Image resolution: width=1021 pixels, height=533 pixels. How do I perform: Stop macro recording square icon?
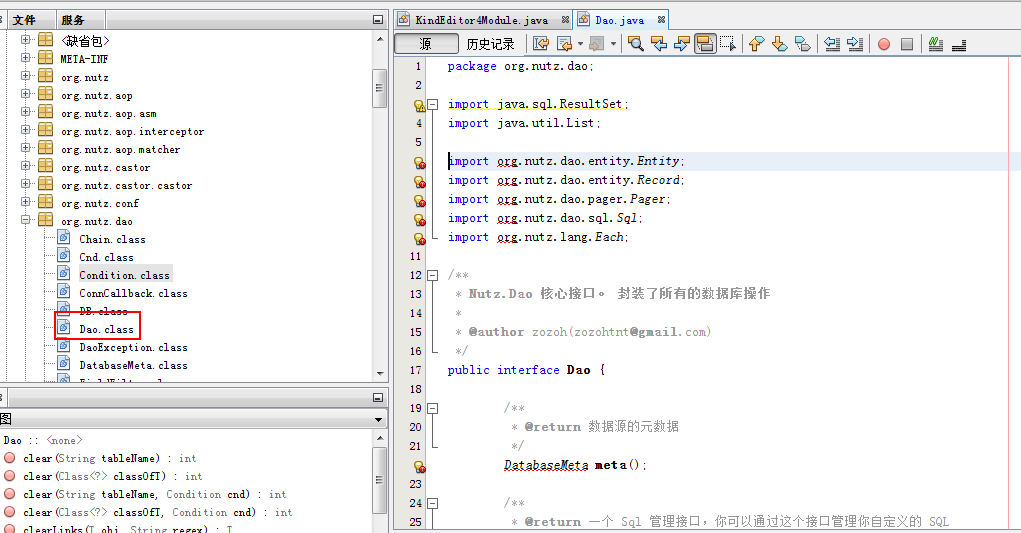tap(906, 44)
